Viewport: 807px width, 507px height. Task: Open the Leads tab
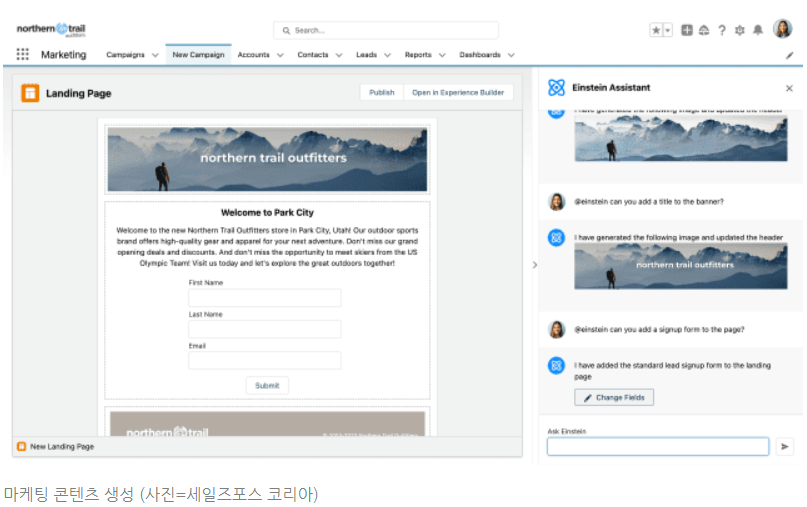[x=366, y=55]
